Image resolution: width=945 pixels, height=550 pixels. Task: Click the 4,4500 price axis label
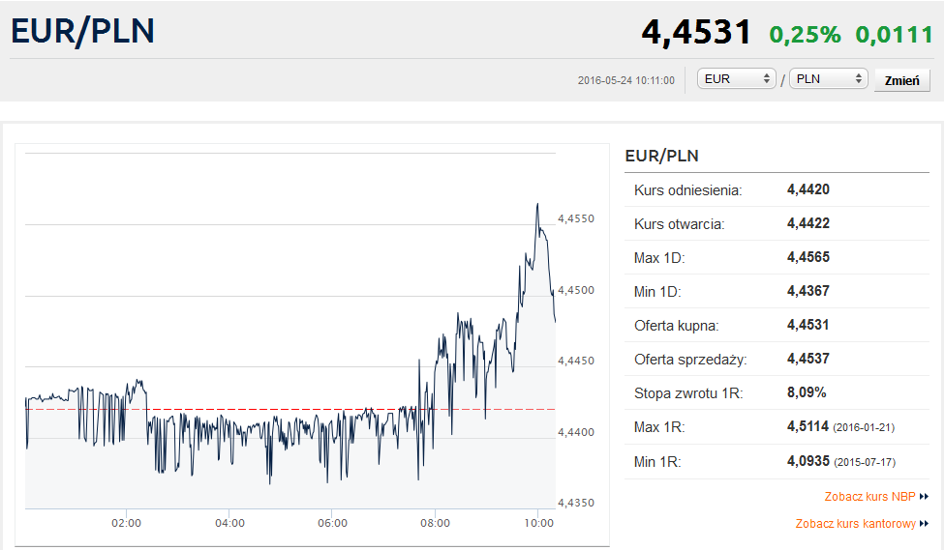point(576,290)
